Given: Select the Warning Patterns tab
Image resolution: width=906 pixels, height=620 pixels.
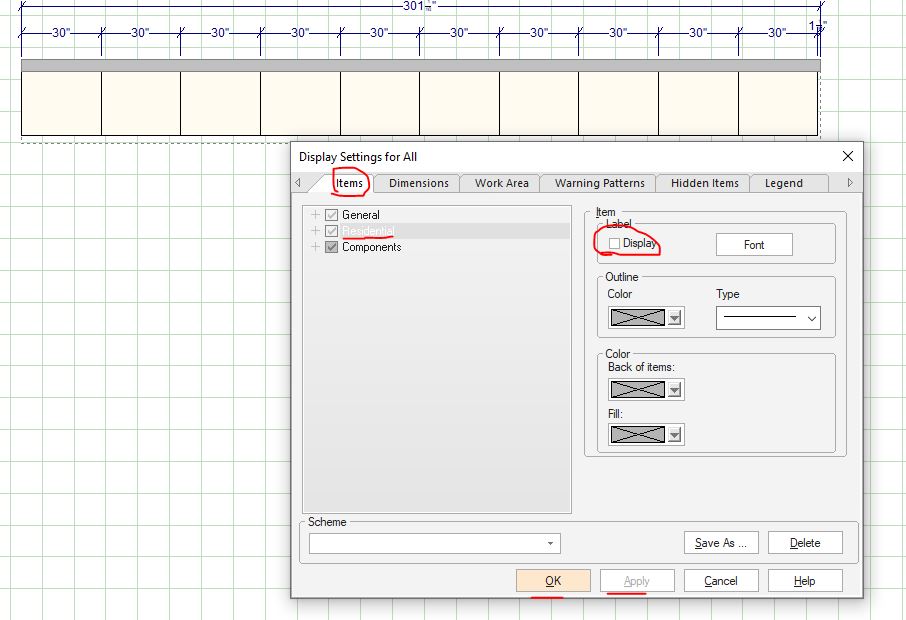Looking at the screenshot, I should (599, 183).
